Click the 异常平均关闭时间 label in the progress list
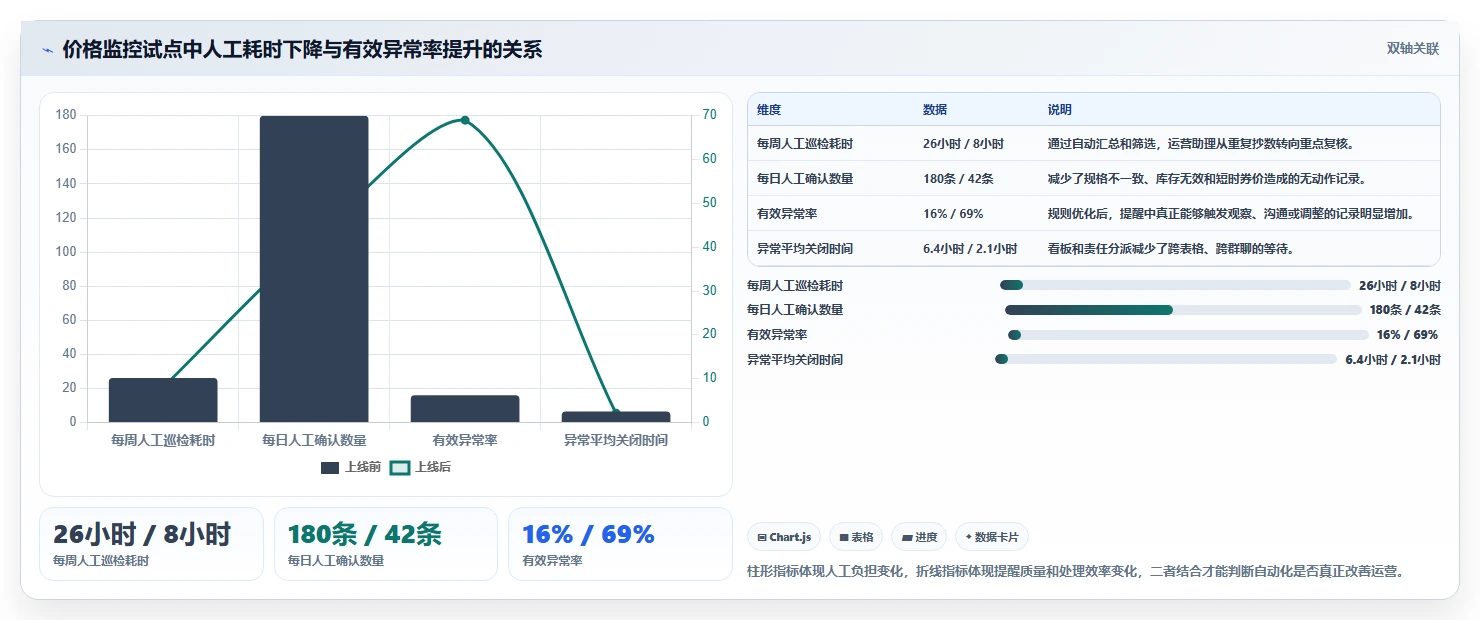 coord(795,359)
